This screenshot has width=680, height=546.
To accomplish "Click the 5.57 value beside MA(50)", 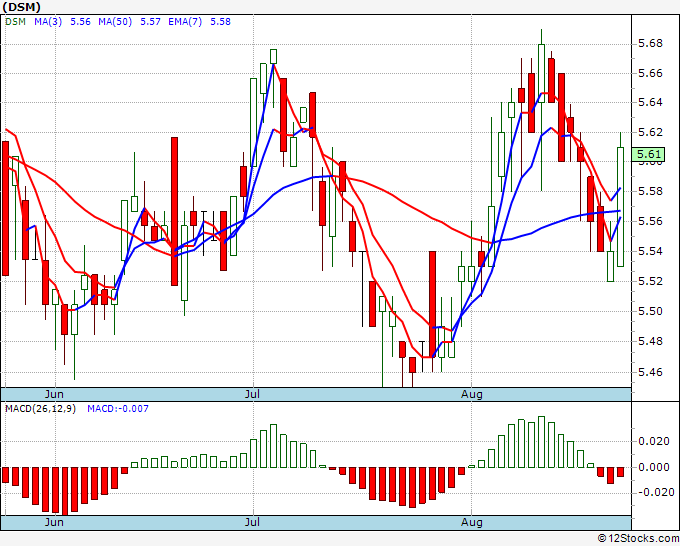I will pos(150,21).
